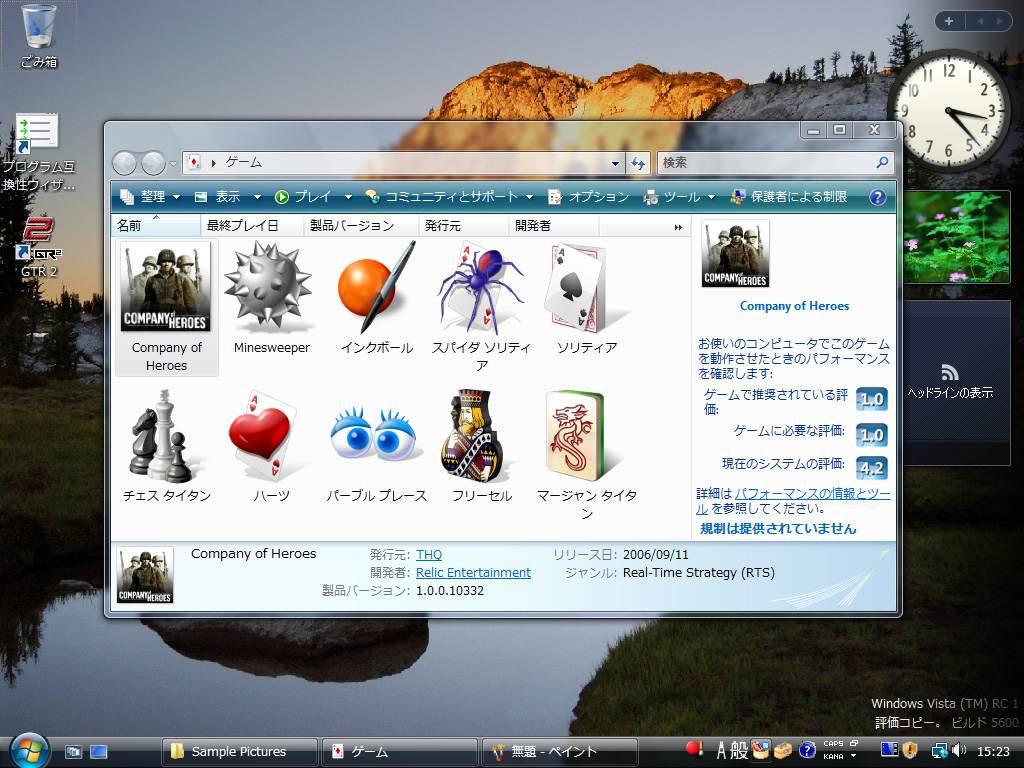Viewport: 1024px width, 768px height.
Task: Expand the breadcrumb arrow before ゲーム
Action: click(x=214, y=163)
